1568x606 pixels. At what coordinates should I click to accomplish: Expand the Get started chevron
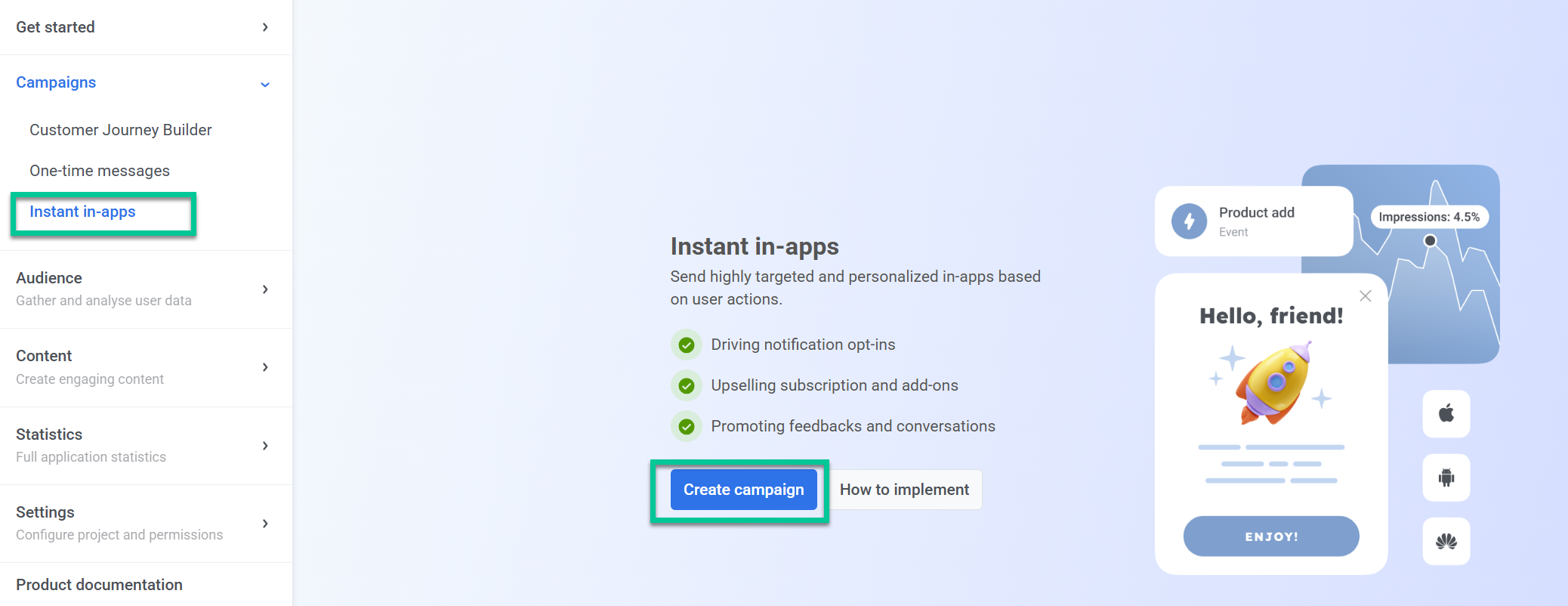coord(265,27)
